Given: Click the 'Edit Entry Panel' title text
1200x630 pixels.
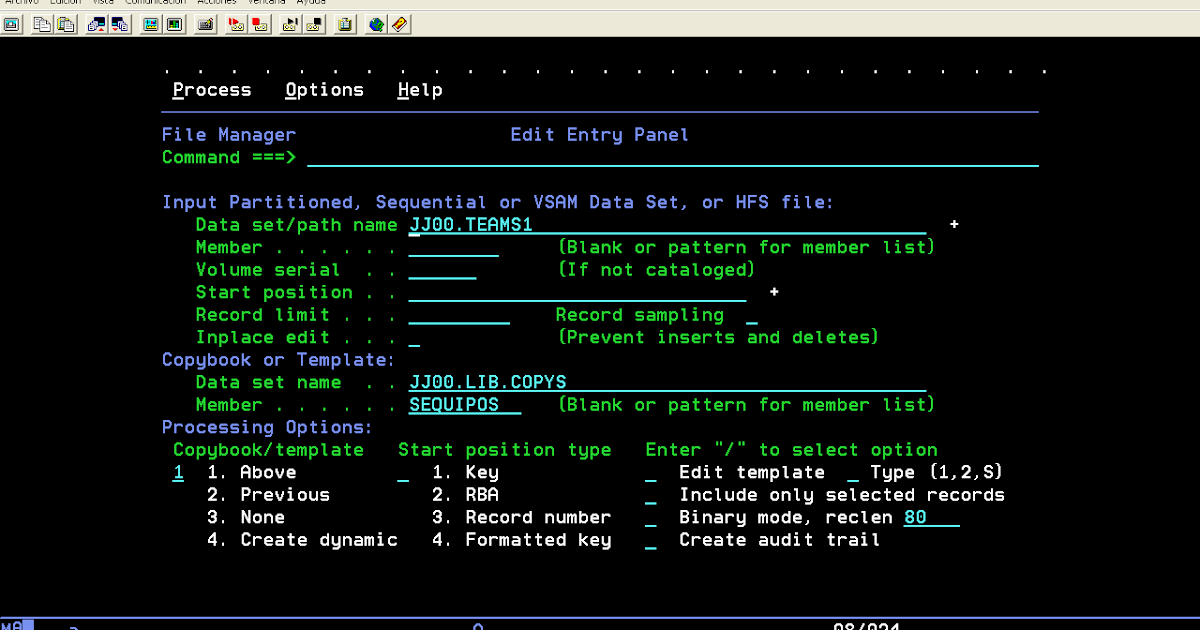Looking at the screenshot, I should (599, 135).
